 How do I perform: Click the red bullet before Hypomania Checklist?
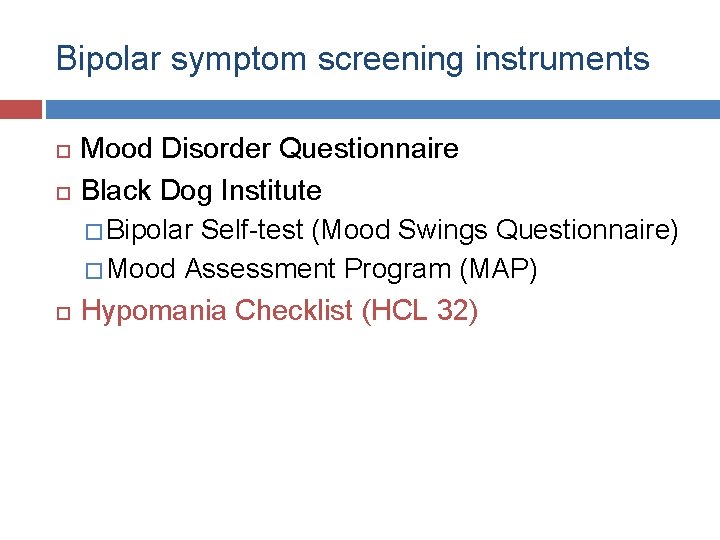pyautogui.click(x=63, y=314)
